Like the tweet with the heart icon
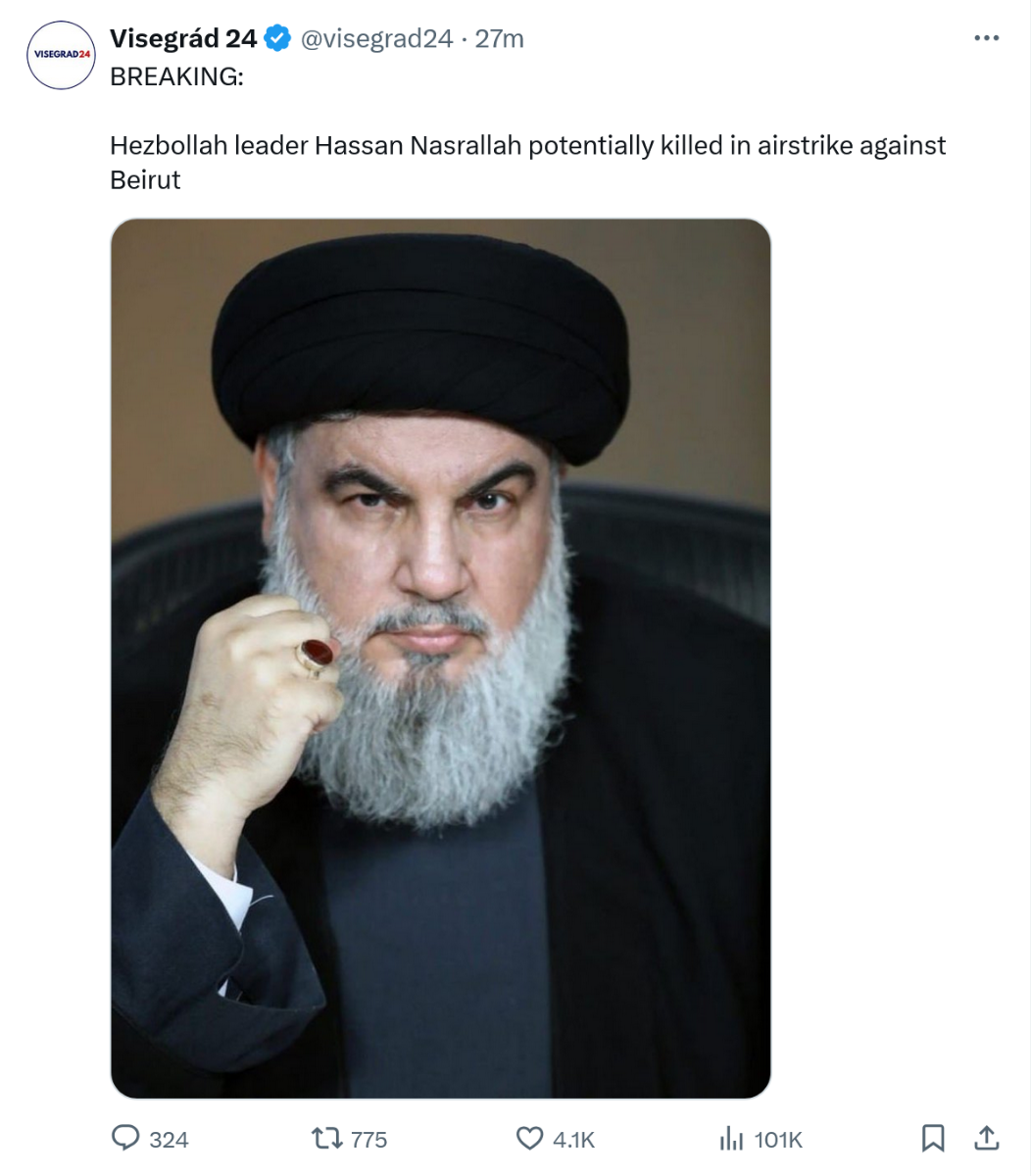The image size is (1031, 1176). [x=529, y=1138]
